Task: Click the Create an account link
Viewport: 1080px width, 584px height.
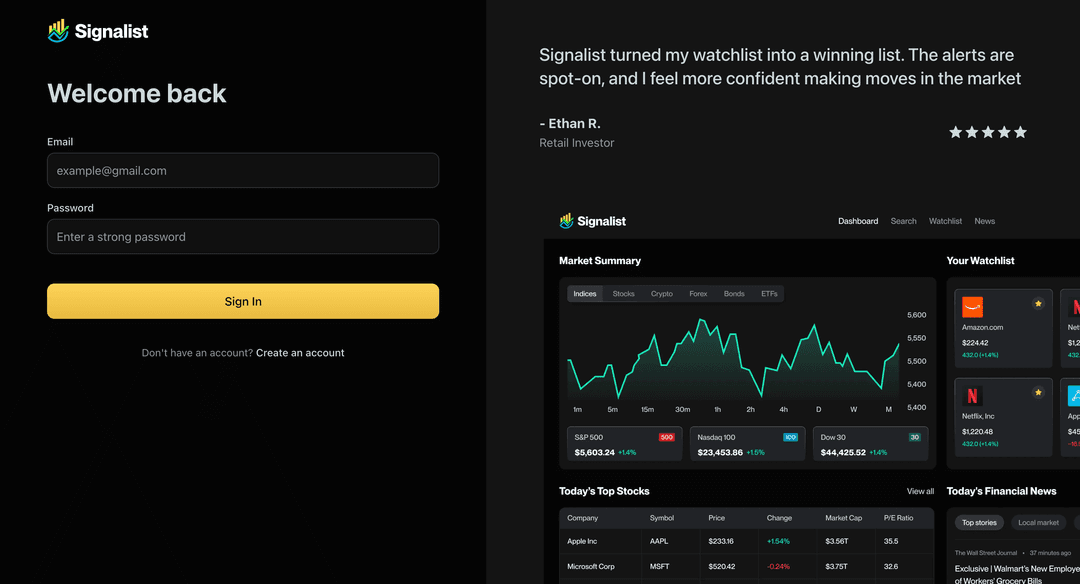Action: [300, 352]
